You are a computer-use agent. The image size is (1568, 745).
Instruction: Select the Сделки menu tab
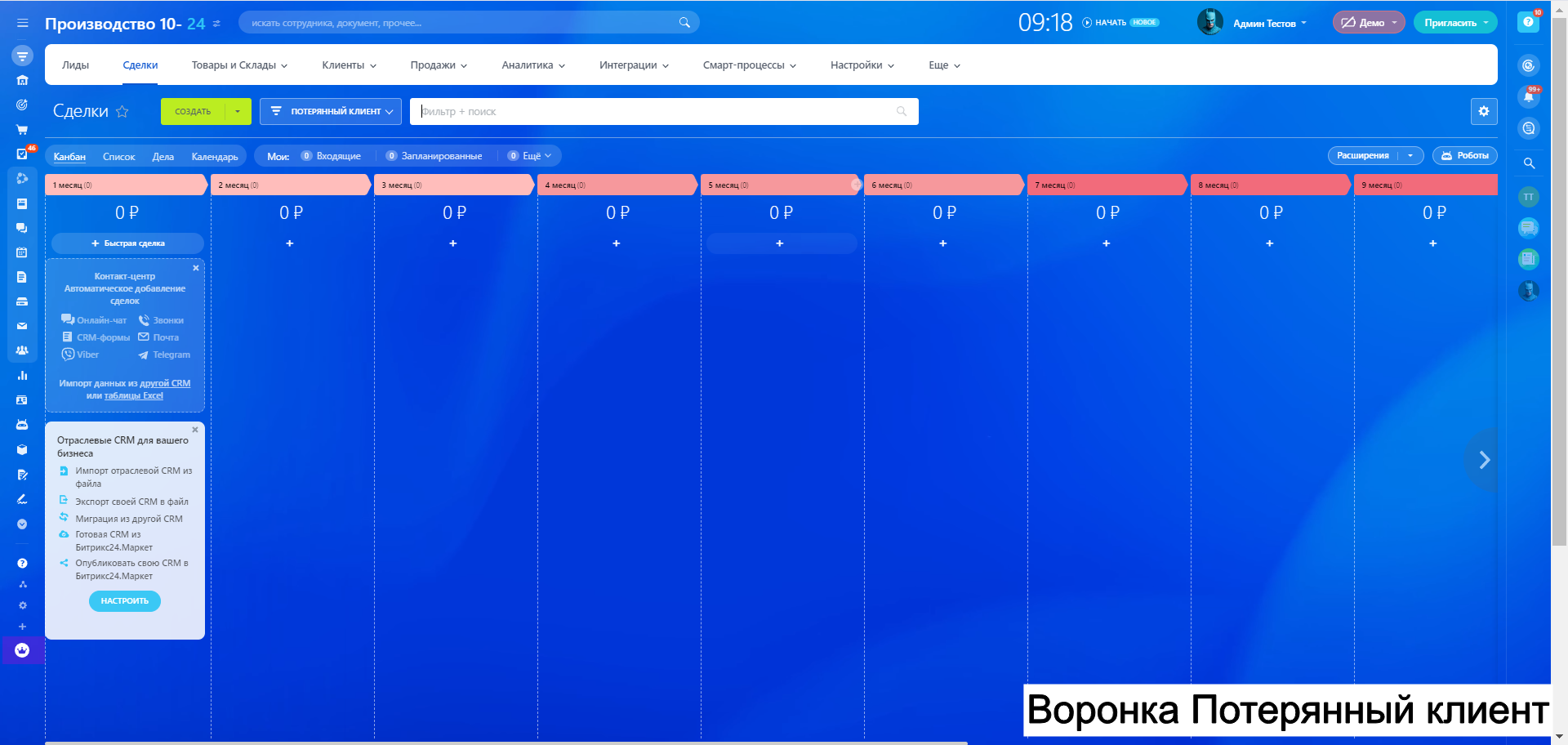pos(140,65)
